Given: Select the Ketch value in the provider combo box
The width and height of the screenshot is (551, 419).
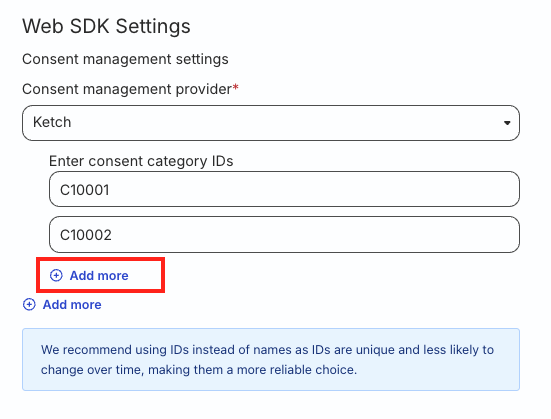Looking at the screenshot, I should pos(52,122).
